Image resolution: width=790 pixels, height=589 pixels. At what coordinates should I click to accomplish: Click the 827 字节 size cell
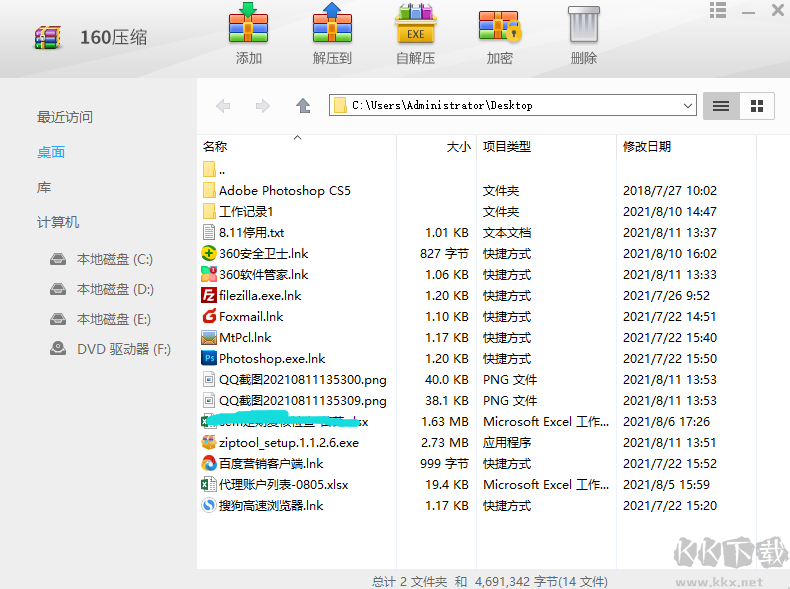tap(444, 253)
